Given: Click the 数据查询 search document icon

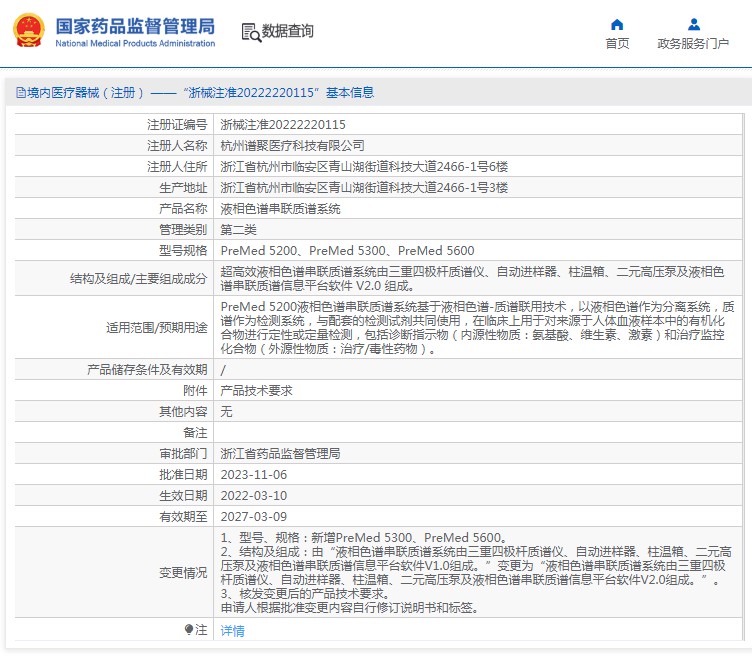Looking at the screenshot, I should pos(251,32).
